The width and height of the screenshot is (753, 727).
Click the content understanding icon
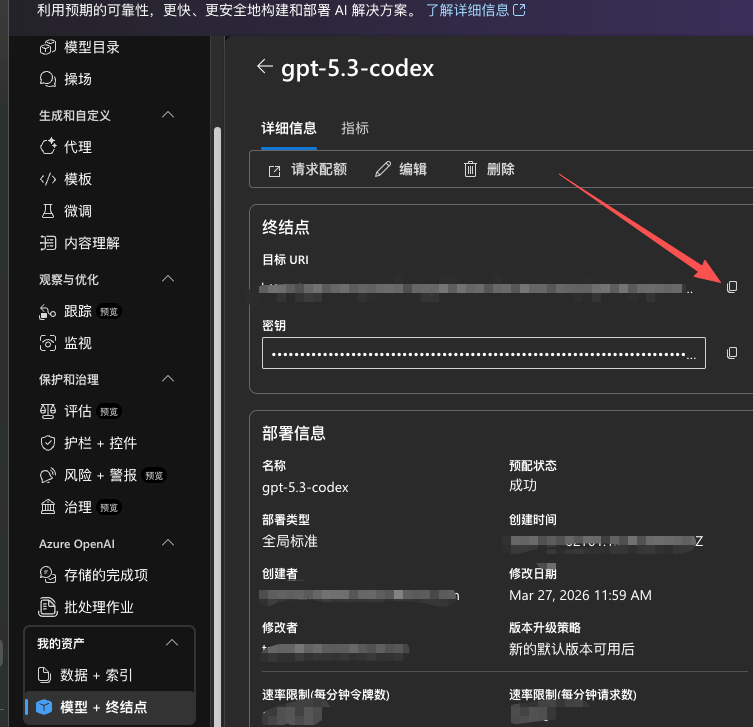[x=48, y=243]
